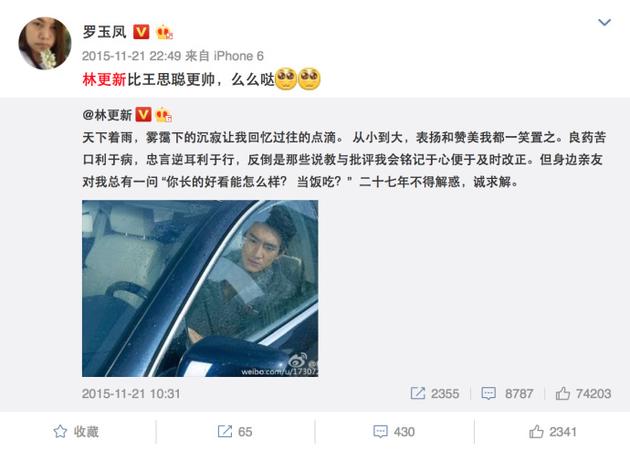Click the 2015-11-21 22:49 post timestamp
Viewport: 630px width, 450px height.
131,56
